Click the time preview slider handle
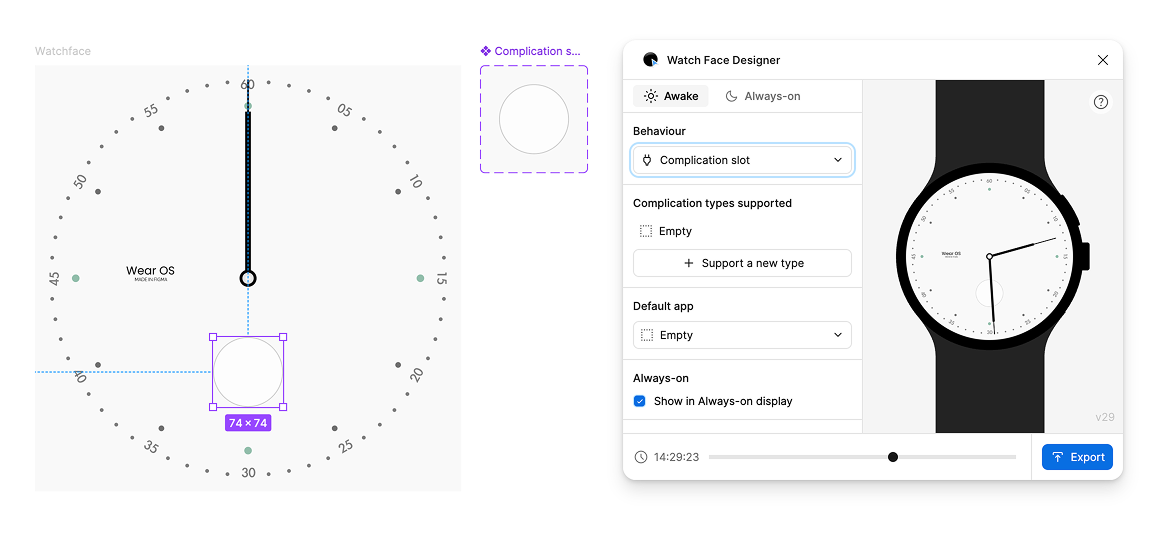The height and width of the screenshot is (538, 1165). (x=893, y=457)
